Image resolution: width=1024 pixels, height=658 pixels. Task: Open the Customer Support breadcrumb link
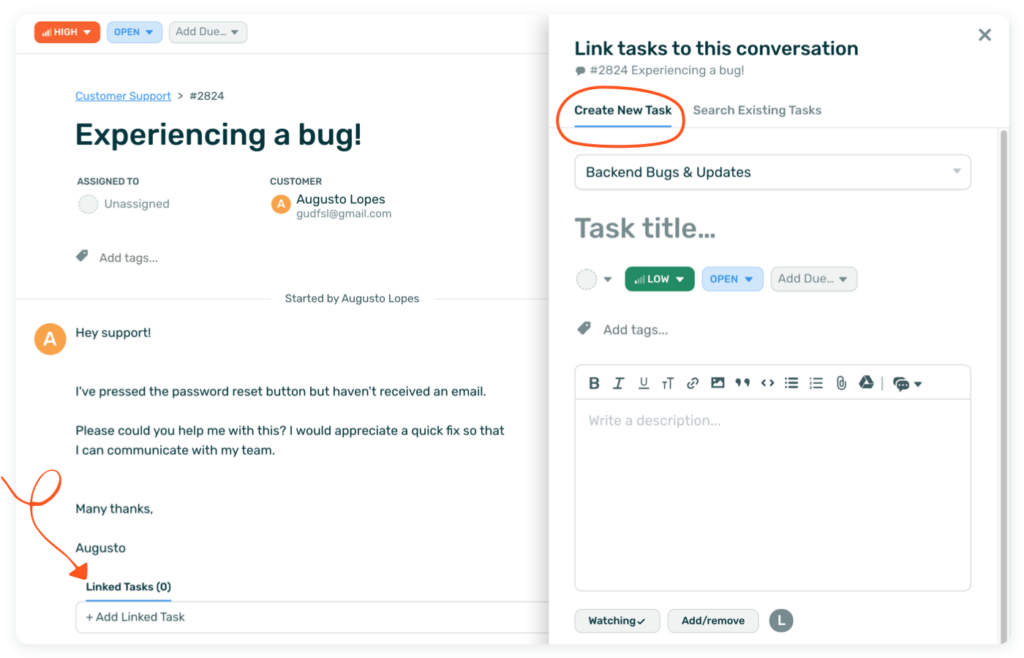123,96
